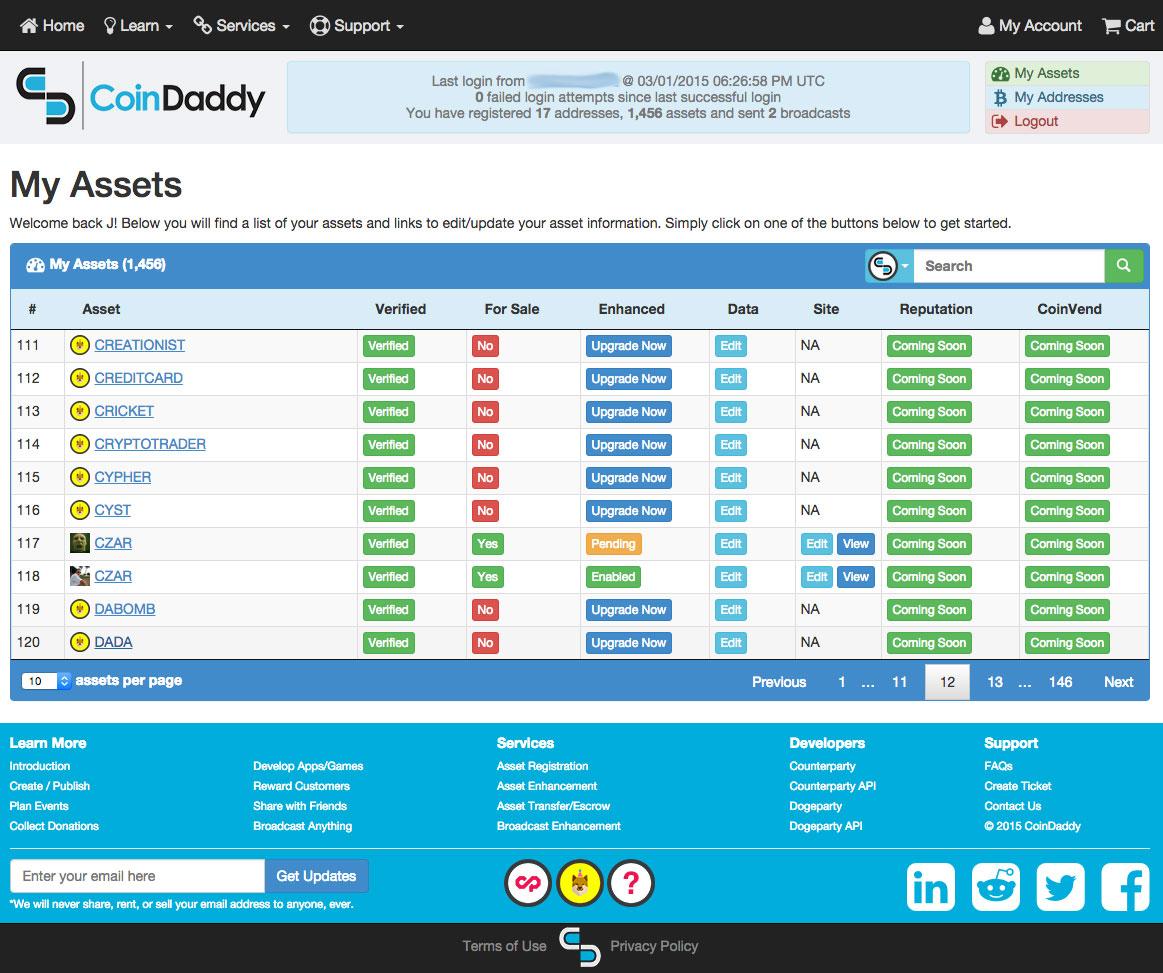Go to pagination page 13
This screenshot has height=973, width=1163.
995,682
